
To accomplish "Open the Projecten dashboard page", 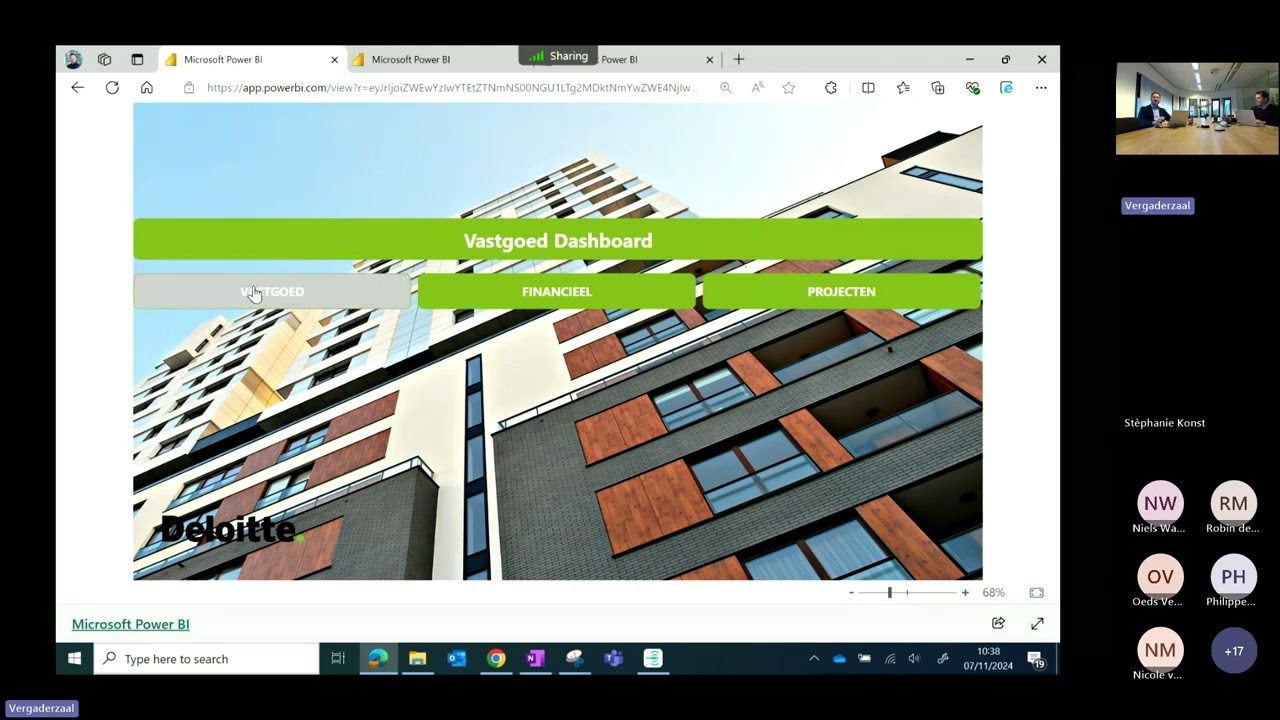I will pos(841,291).
